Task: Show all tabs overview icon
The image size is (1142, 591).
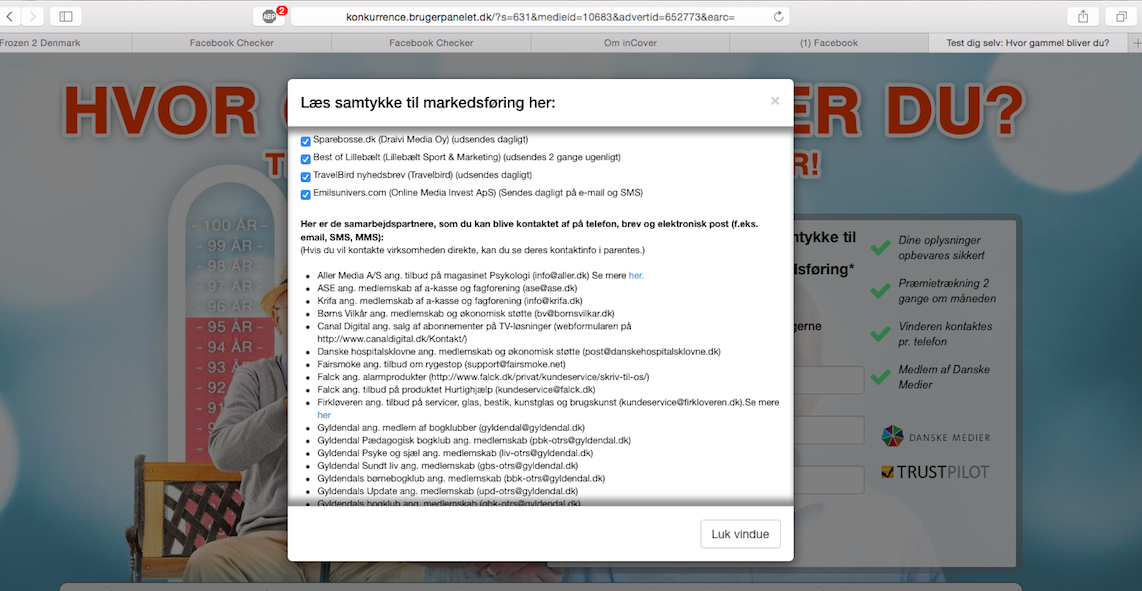Action: [1121, 16]
